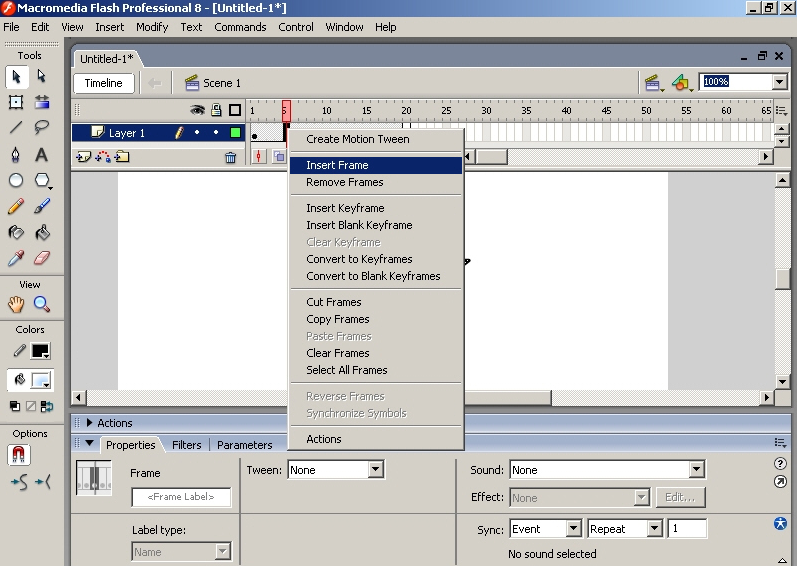Toggle Layer 1 green outline square
797x566 pixels.
pos(235,133)
